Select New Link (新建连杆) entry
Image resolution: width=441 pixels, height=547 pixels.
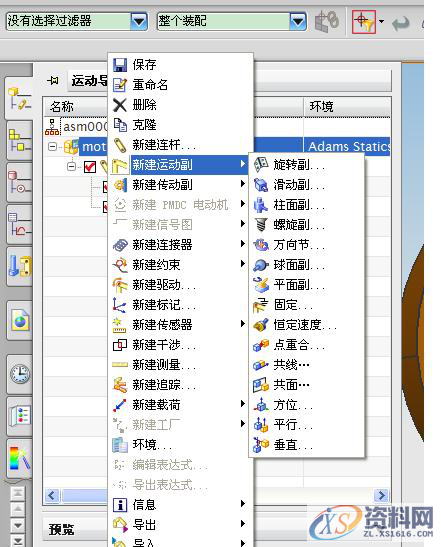click(180, 145)
